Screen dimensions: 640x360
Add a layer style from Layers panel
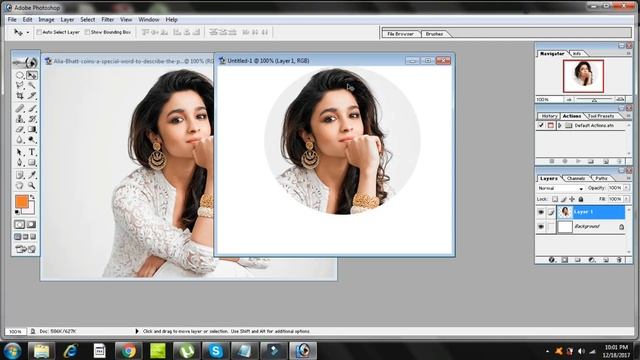click(x=552, y=260)
